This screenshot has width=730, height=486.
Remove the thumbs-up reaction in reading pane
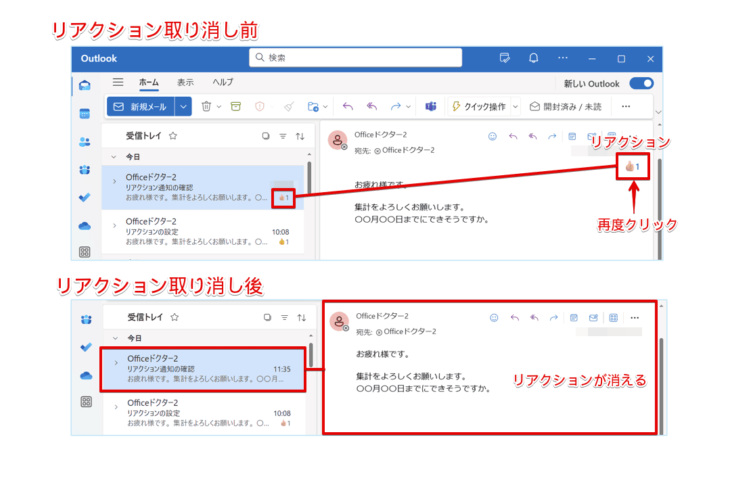632,166
